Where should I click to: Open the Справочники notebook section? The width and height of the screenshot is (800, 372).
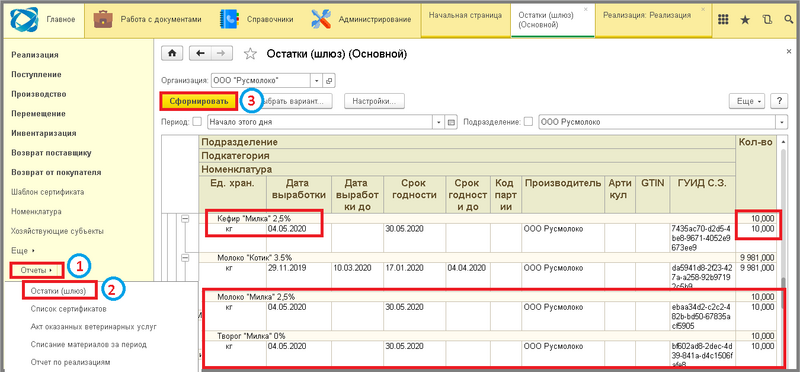(256, 19)
